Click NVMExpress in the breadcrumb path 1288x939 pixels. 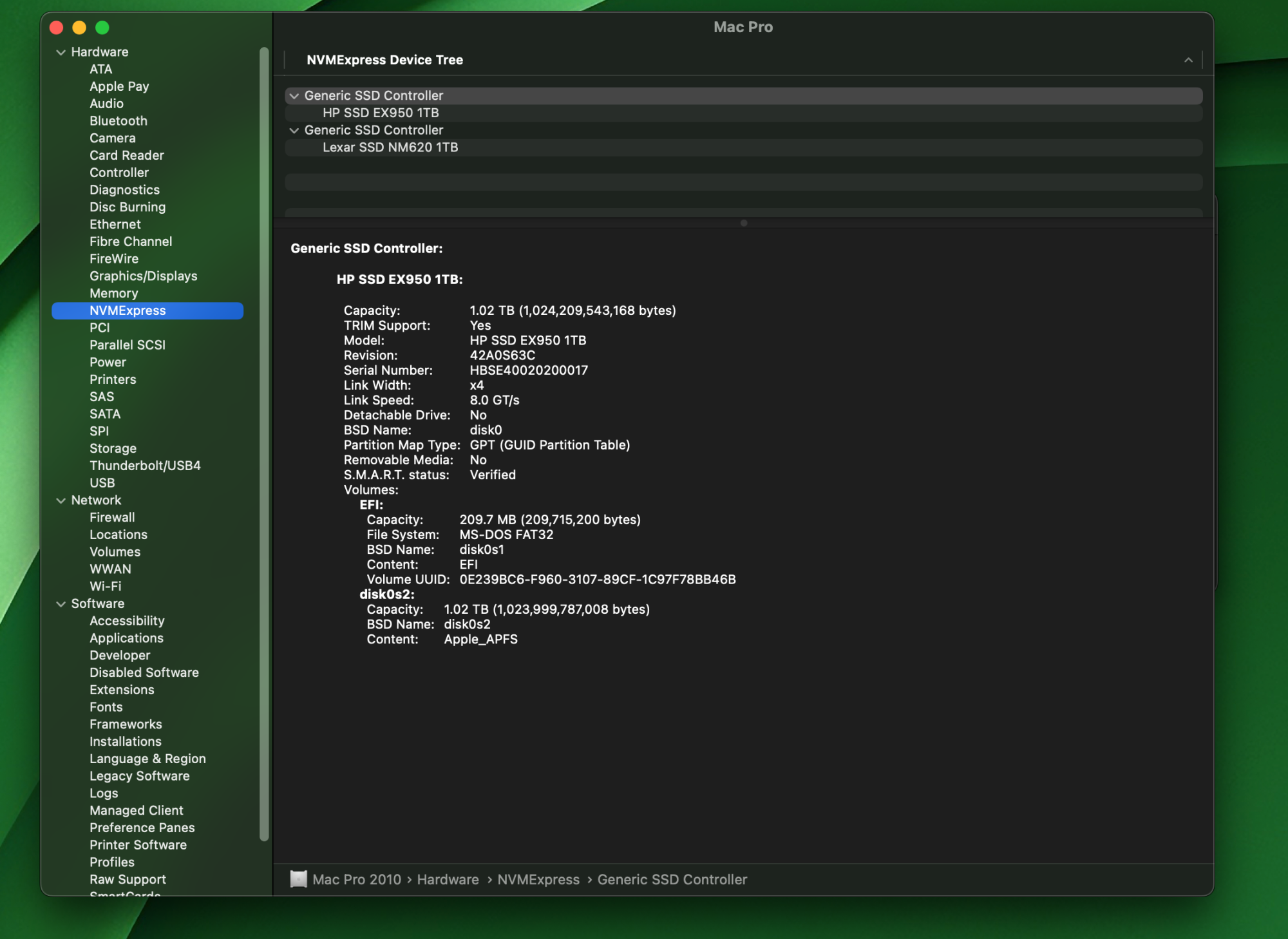click(538, 878)
